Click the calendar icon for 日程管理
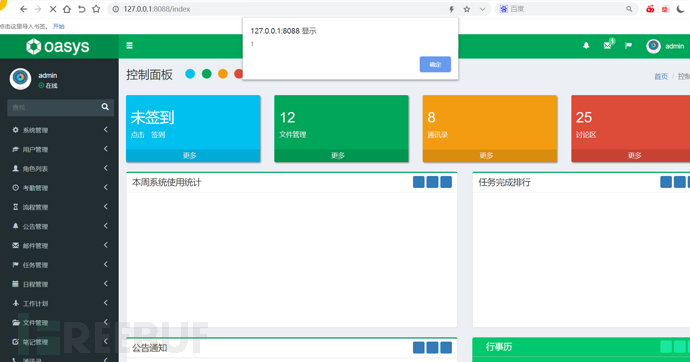This screenshot has height=362, width=690. click(15, 284)
